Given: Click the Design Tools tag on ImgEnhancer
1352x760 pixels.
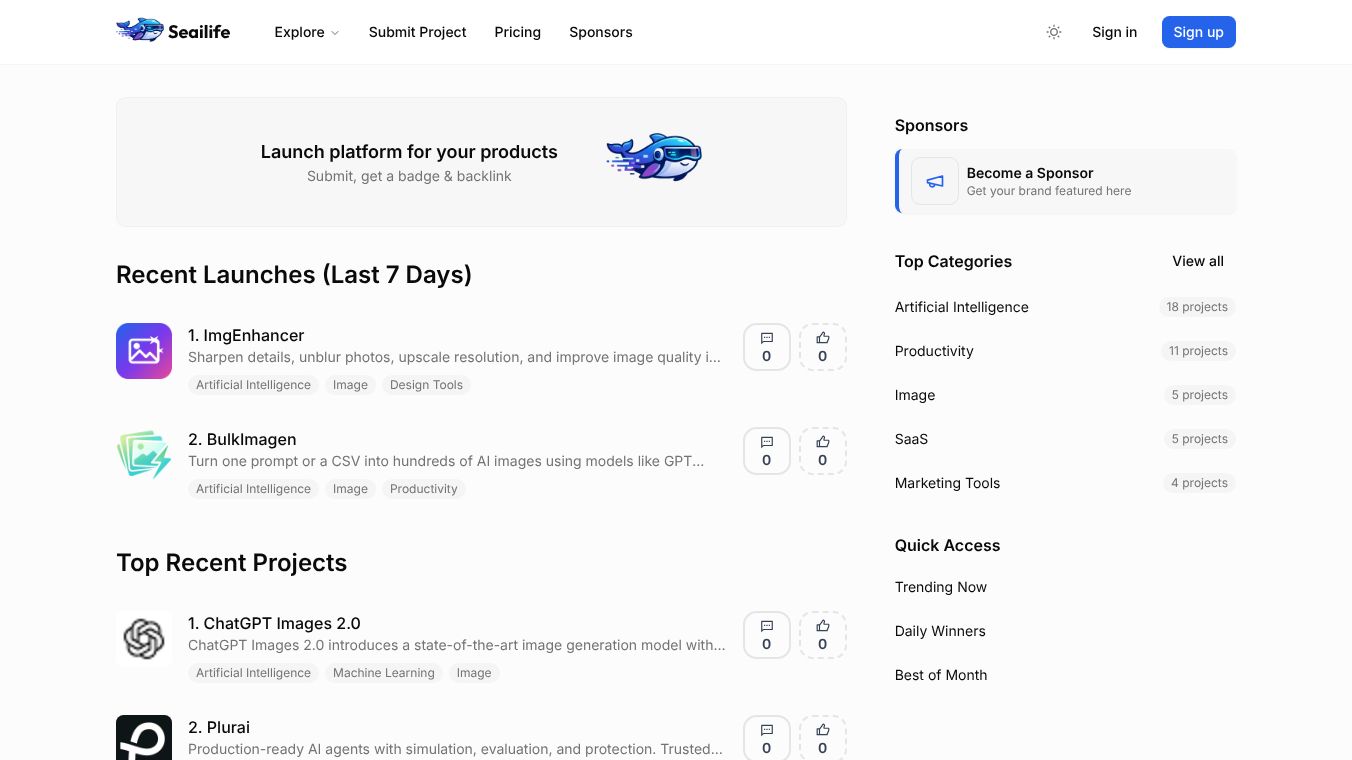Looking at the screenshot, I should [x=426, y=385].
